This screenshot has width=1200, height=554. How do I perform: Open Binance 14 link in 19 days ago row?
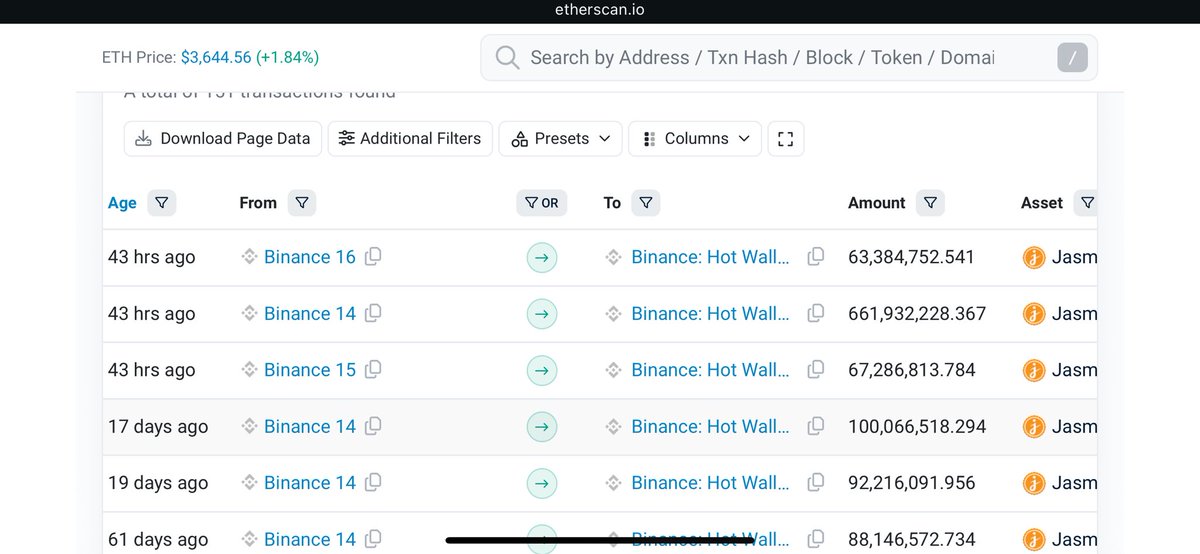pos(309,482)
